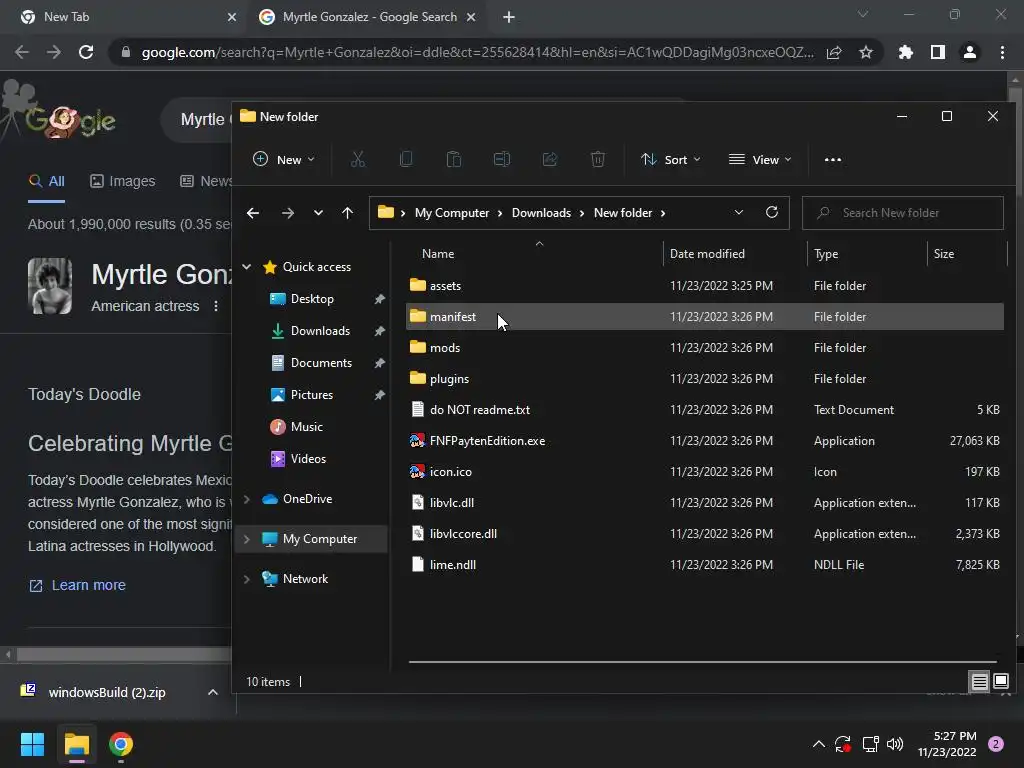Open notification center badge

point(996,744)
